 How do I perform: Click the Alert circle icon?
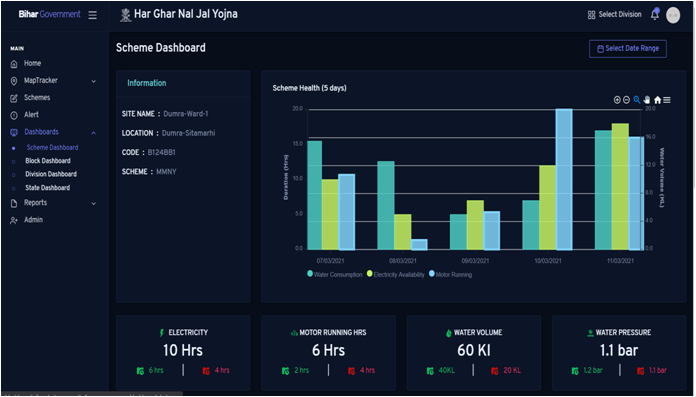[x=14, y=115]
